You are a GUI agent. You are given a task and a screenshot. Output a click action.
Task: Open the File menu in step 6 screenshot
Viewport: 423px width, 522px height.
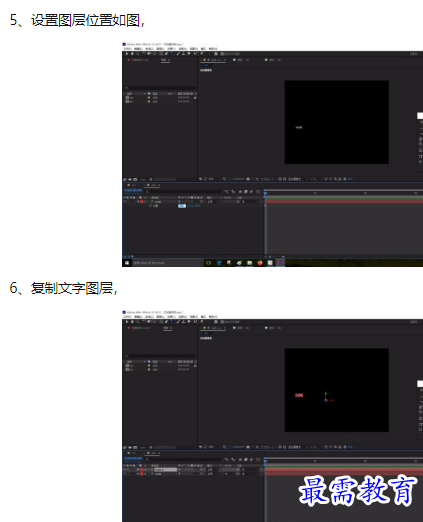point(128,317)
